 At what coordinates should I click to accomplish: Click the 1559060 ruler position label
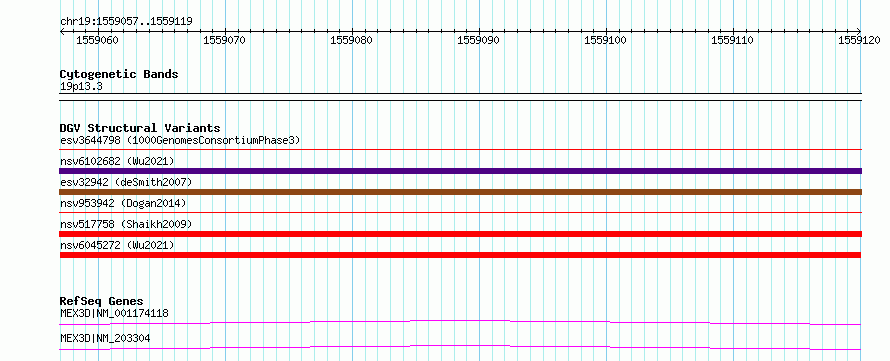[x=97, y=40]
